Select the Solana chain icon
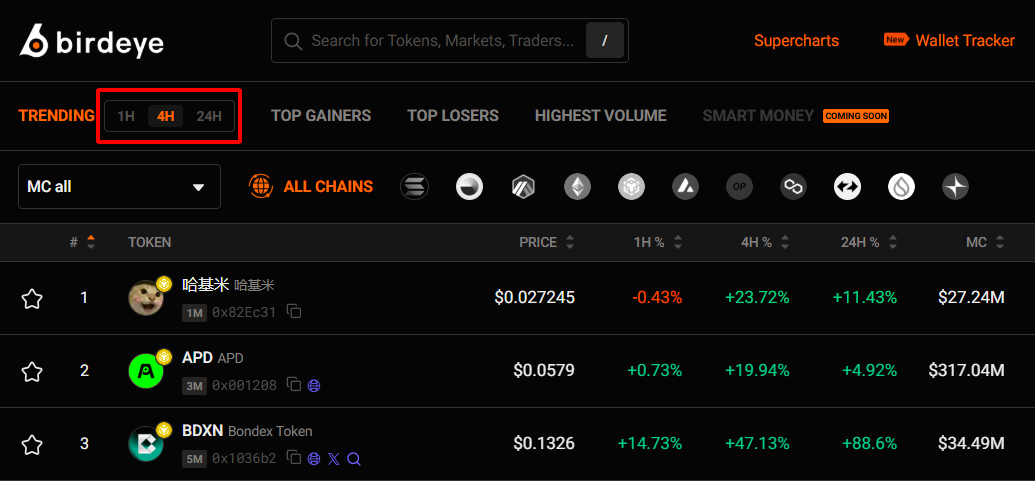The image size is (1035, 481). click(x=415, y=187)
